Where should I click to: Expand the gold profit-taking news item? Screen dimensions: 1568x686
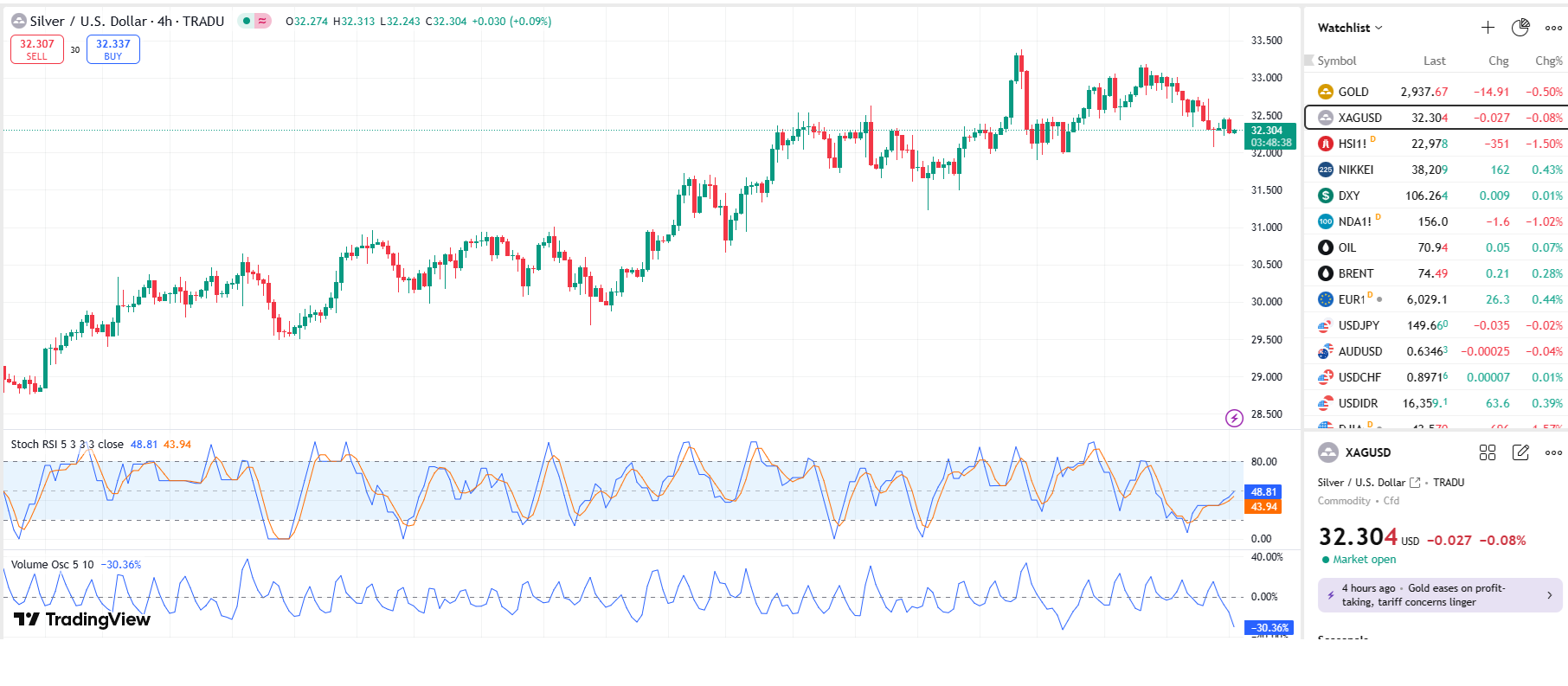[1440, 595]
